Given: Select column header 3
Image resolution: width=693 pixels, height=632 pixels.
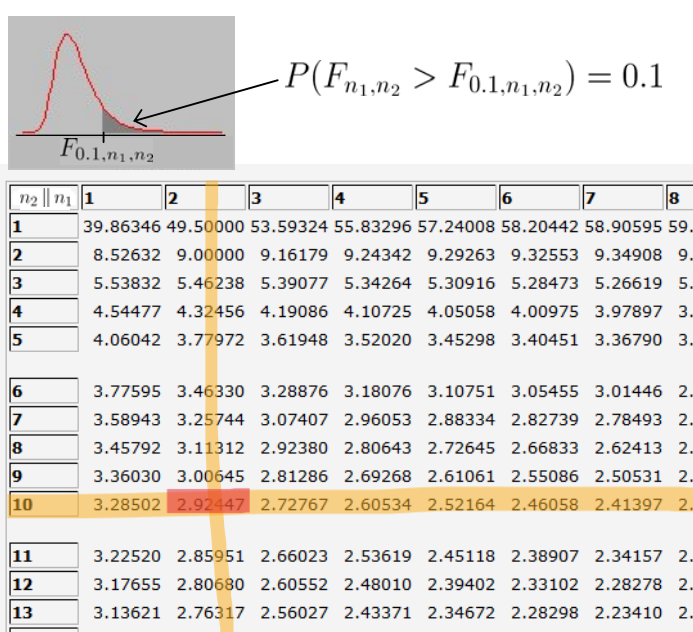Looking at the screenshot, I should [x=287, y=197].
